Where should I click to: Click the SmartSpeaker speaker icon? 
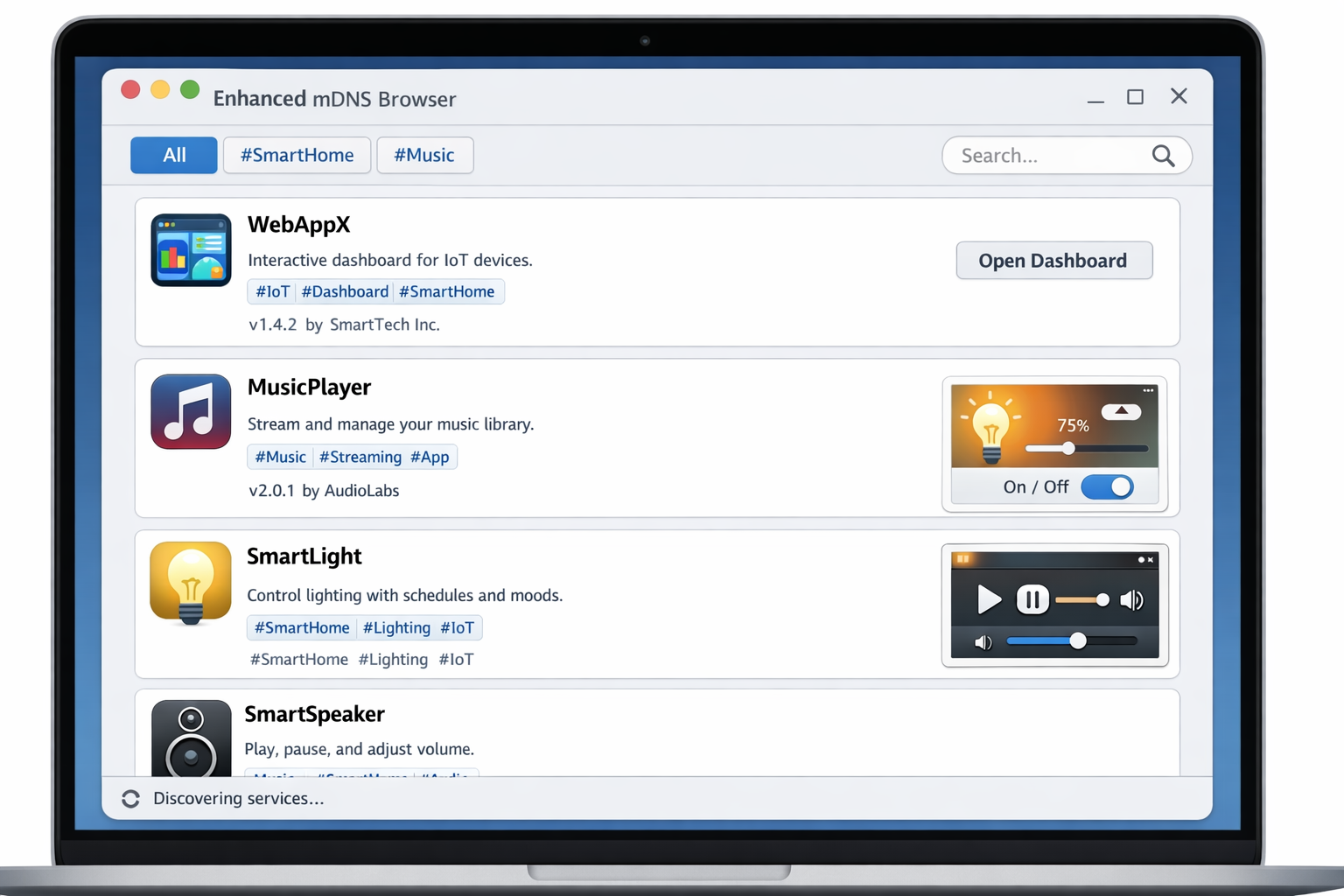point(191,738)
